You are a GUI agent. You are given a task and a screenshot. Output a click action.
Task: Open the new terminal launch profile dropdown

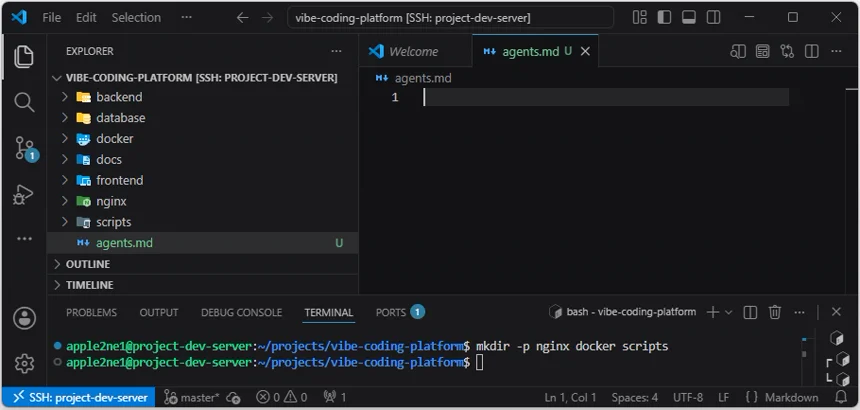(729, 312)
